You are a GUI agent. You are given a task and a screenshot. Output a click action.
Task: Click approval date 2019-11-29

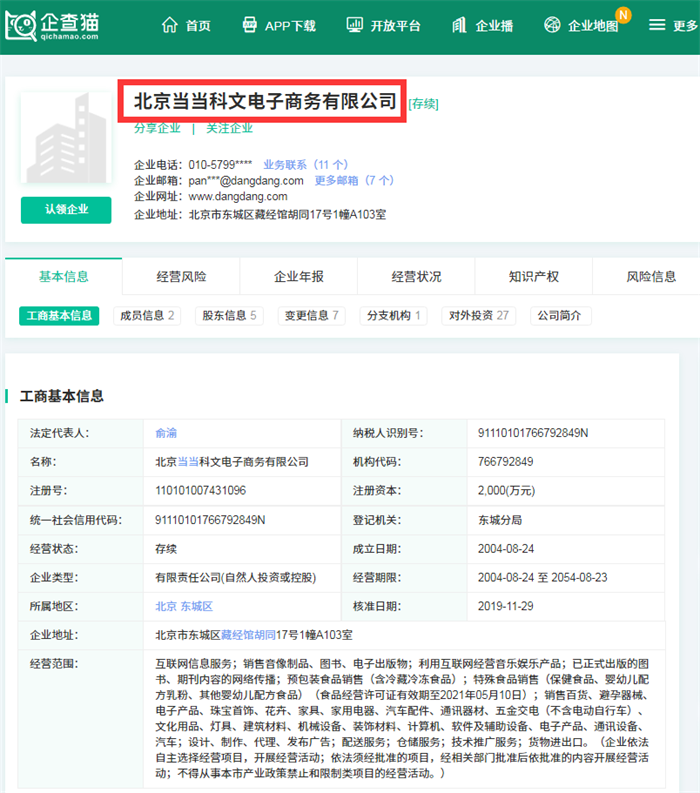tap(505, 606)
